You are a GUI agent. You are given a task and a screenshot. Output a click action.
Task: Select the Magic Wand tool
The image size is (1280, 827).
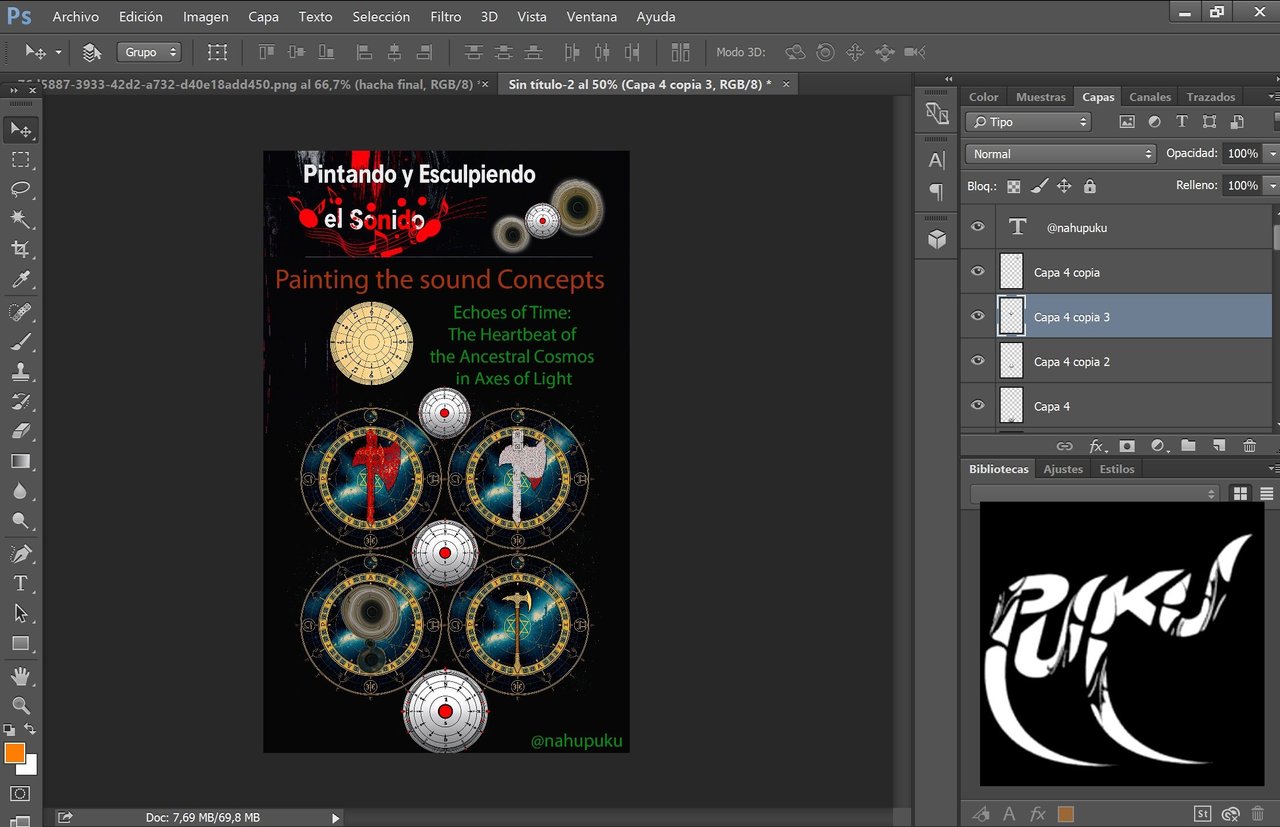pos(20,219)
